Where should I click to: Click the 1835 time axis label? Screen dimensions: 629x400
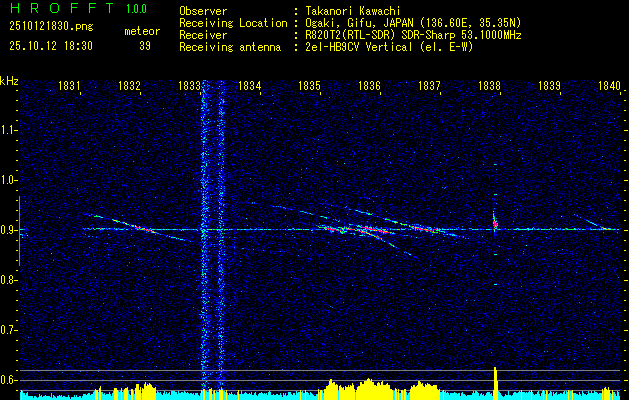coord(309,85)
